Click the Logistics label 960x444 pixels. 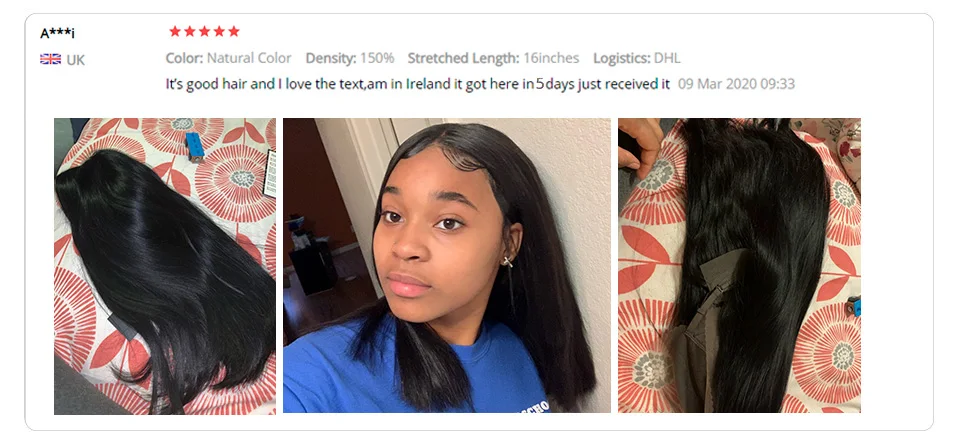622,58
